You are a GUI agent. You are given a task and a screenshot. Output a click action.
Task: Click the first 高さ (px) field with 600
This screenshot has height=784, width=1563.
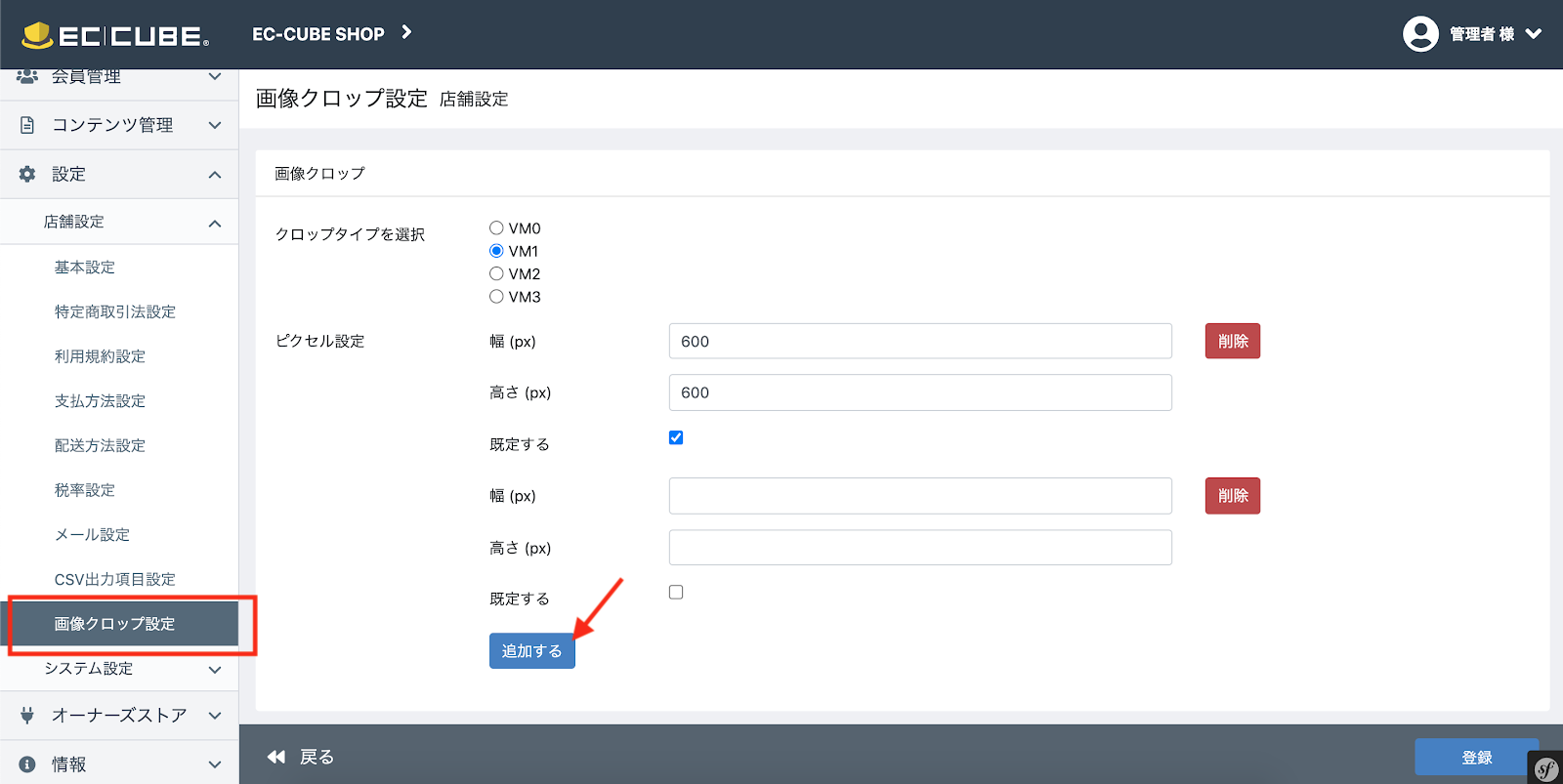[920, 392]
